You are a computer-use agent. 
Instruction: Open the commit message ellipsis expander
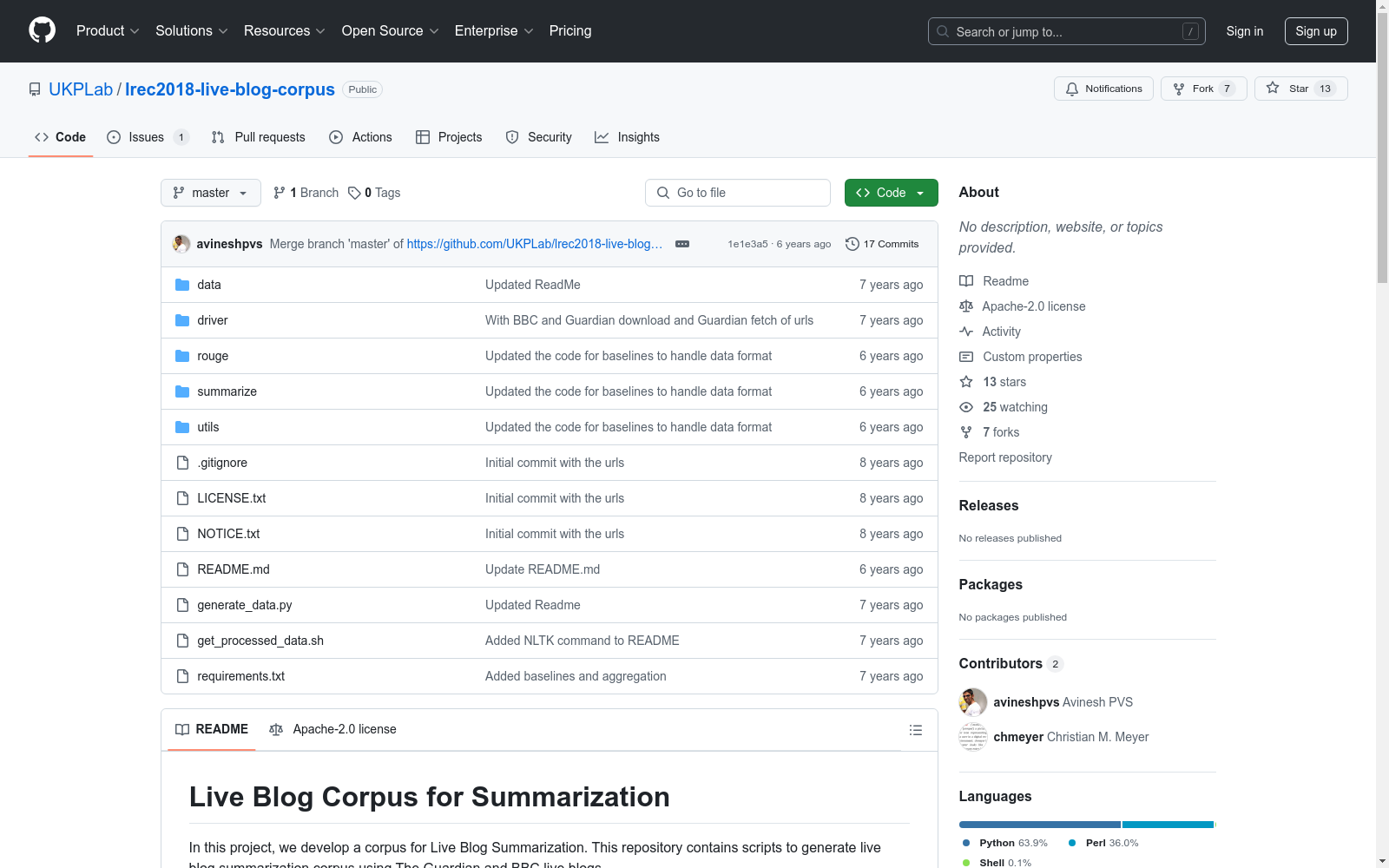click(x=682, y=244)
